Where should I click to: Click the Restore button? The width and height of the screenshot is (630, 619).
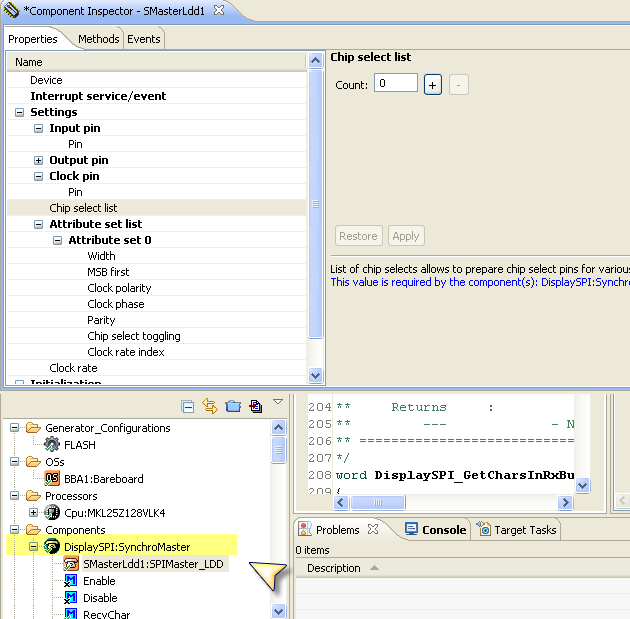pyautogui.click(x=358, y=236)
